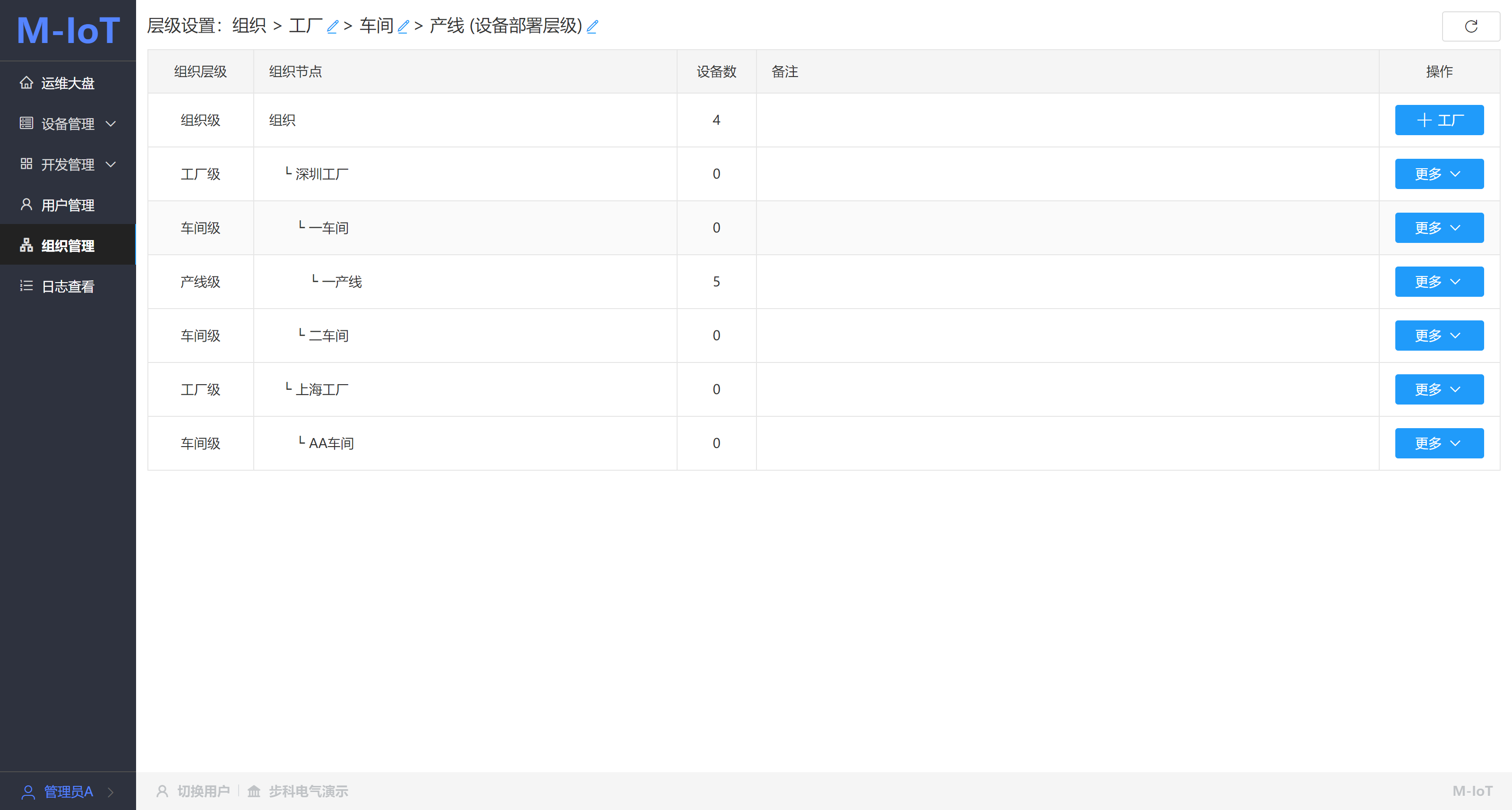Edit the 工厂 level name pencil icon
Viewport: 1512px width, 810px height.
(332, 26)
